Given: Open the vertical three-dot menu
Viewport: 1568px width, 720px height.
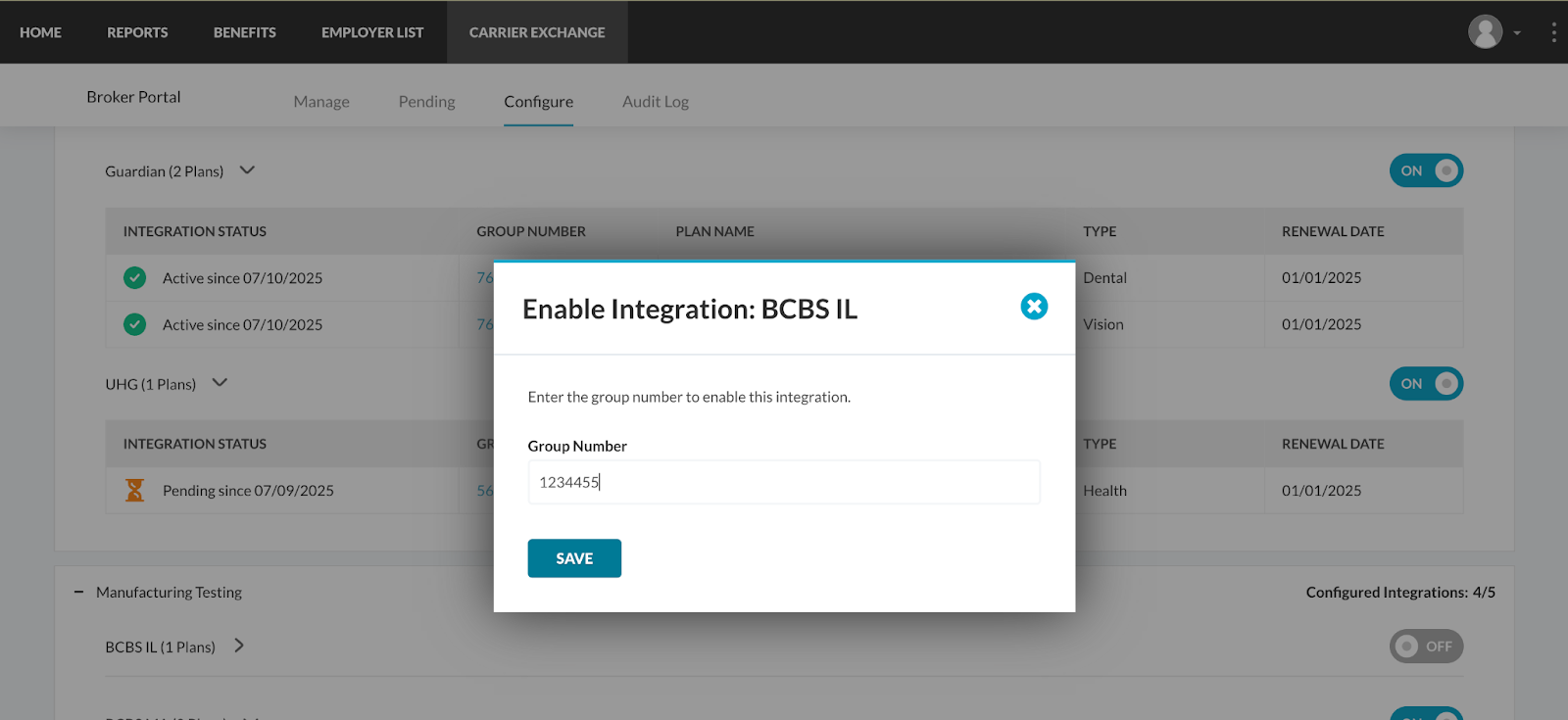Looking at the screenshot, I should pos(1553,32).
